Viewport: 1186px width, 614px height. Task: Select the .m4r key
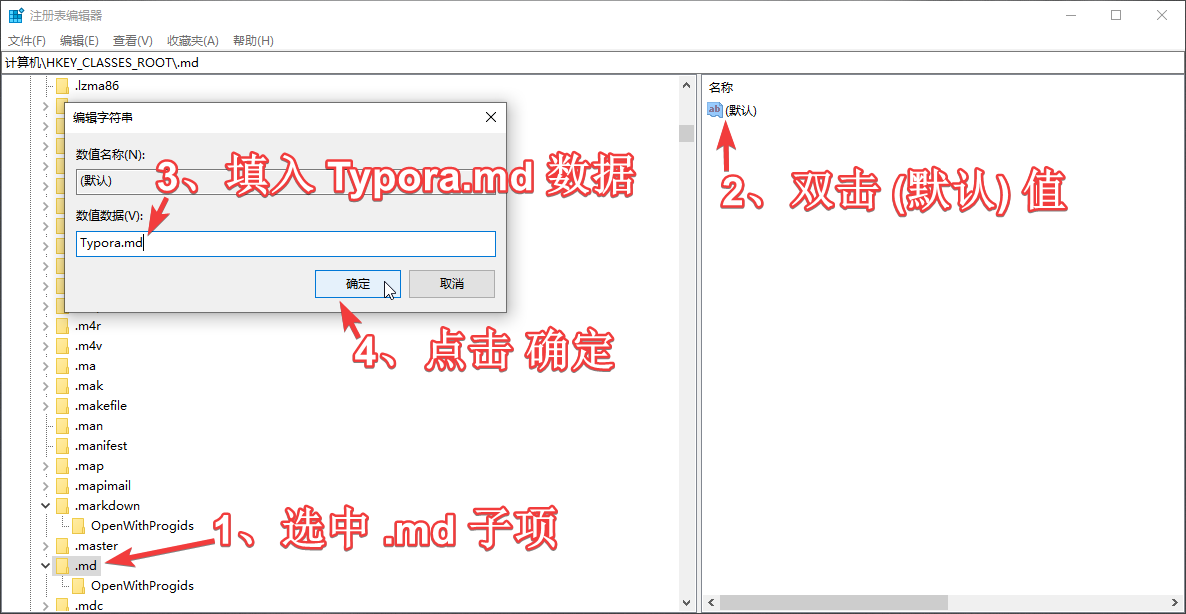click(88, 326)
